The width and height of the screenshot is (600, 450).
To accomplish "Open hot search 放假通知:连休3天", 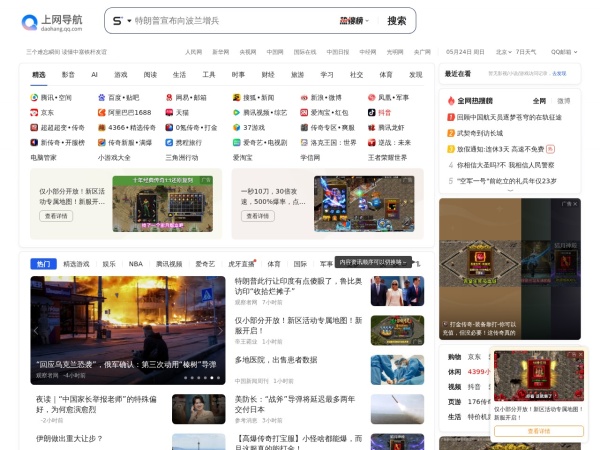I will [x=500, y=149].
